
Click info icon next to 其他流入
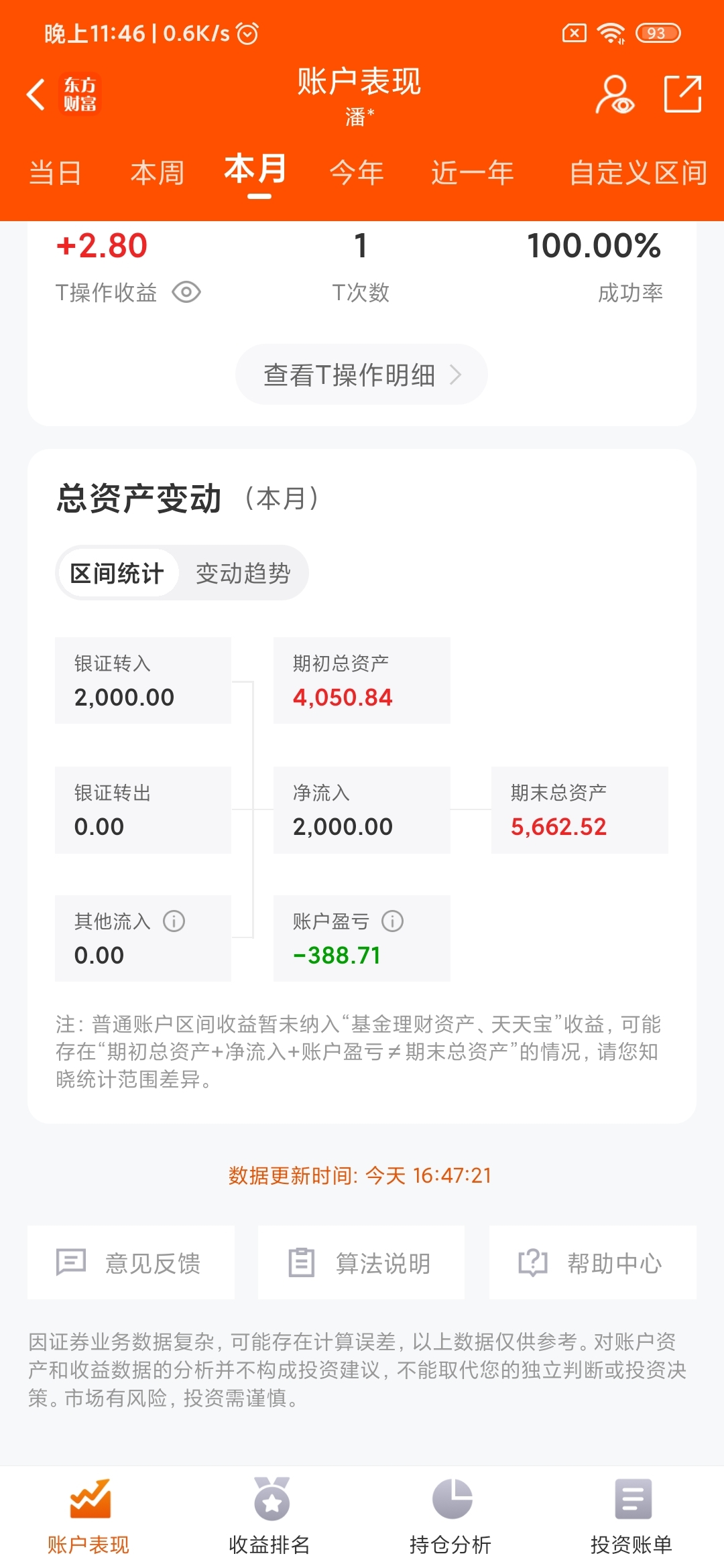coord(174,921)
